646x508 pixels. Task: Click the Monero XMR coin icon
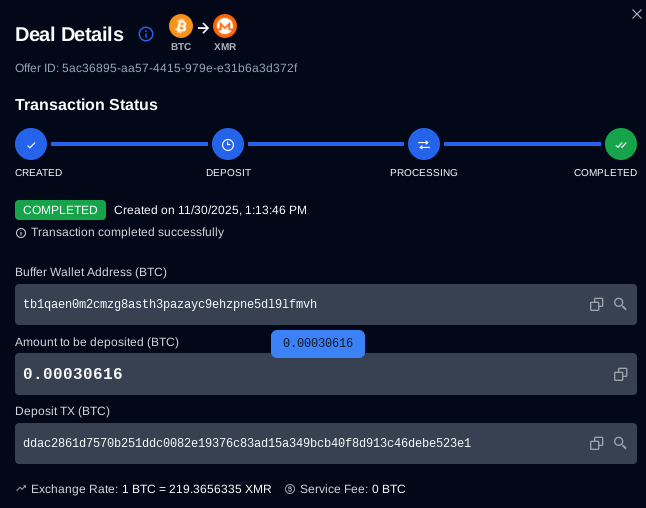[x=225, y=27]
